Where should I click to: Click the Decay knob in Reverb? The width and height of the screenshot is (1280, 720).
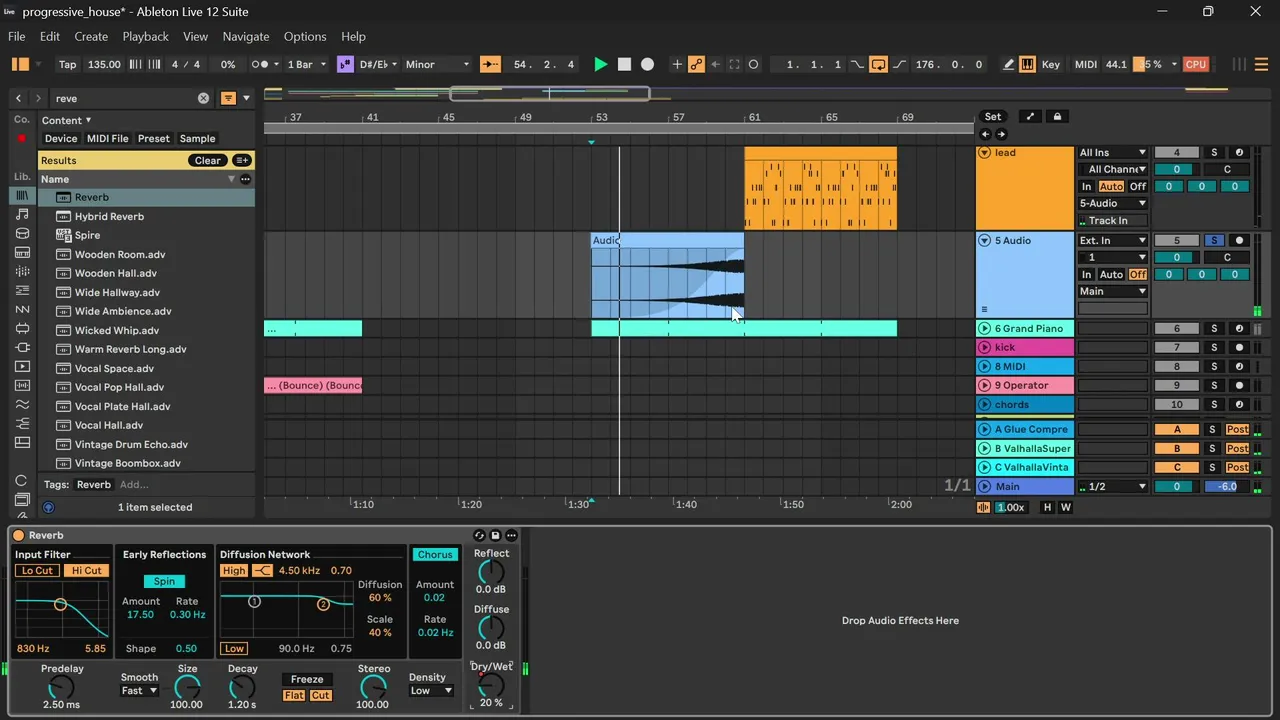[242, 687]
